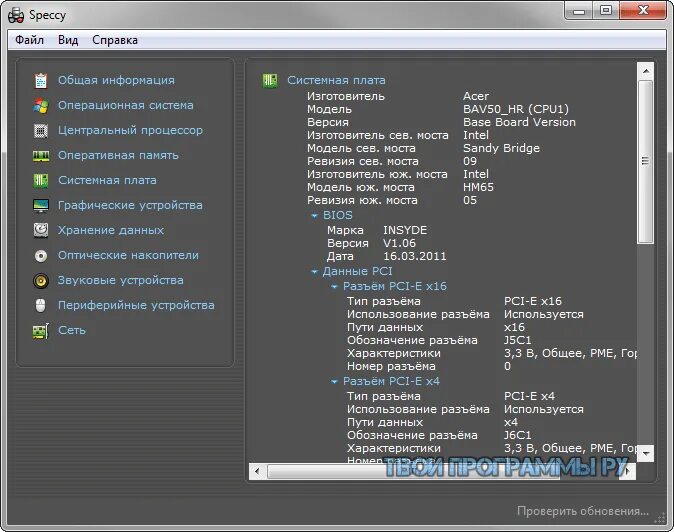
Task: Click the hard disk Хранение данных icon
Action: (41, 230)
